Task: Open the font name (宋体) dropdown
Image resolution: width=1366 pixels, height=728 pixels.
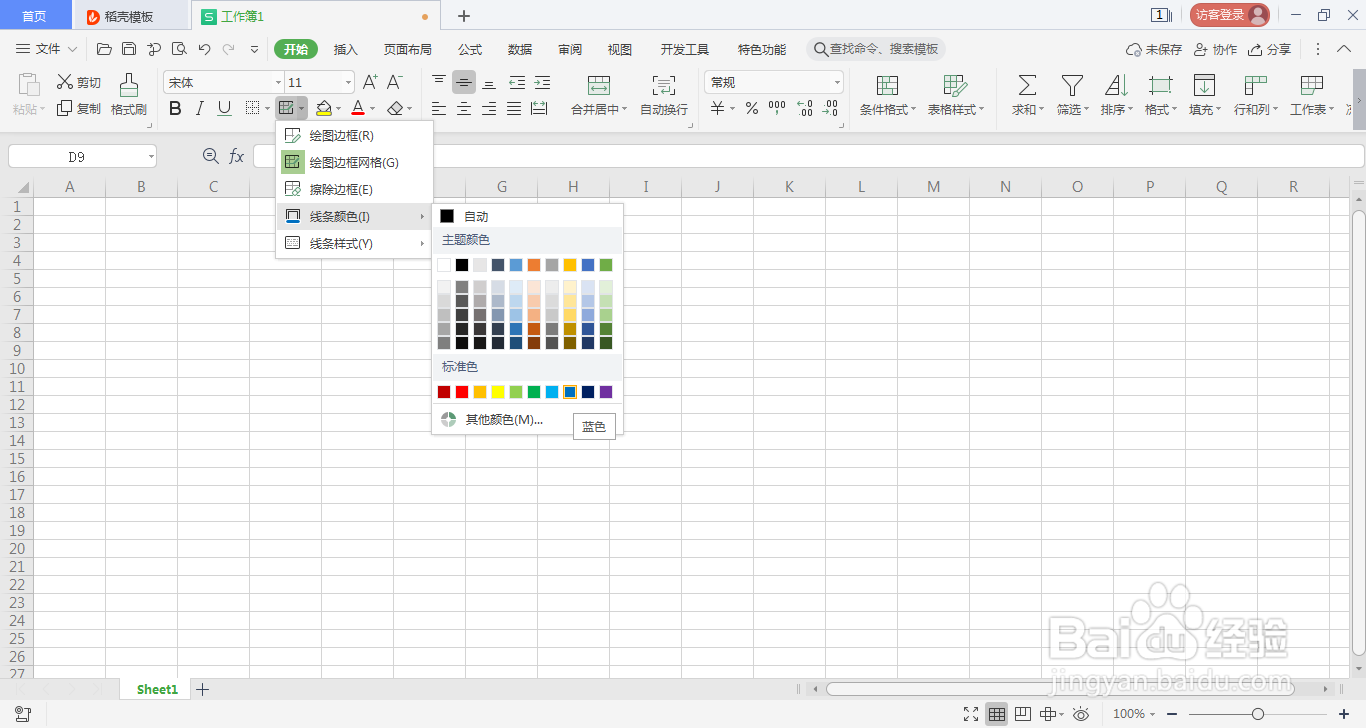Action: coord(278,83)
